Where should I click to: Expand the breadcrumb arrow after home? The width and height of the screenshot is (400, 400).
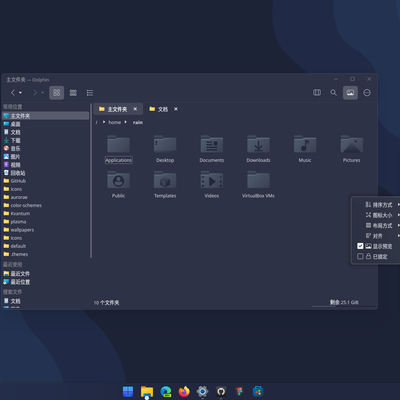[126, 122]
